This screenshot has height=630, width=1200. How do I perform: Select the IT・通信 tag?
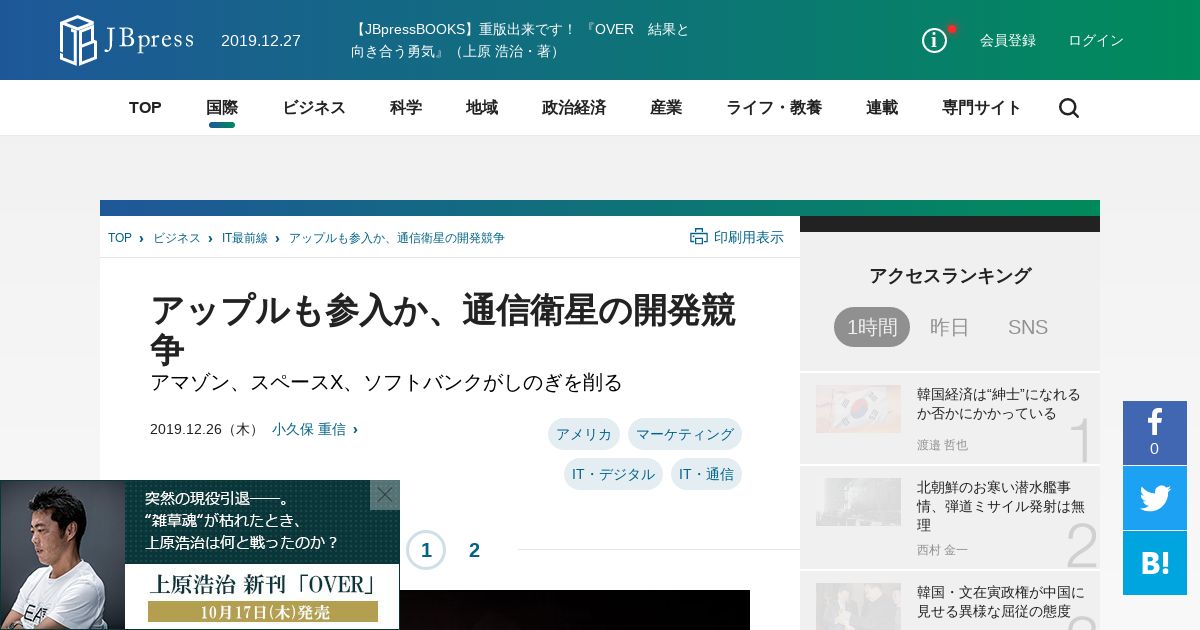point(706,474)
